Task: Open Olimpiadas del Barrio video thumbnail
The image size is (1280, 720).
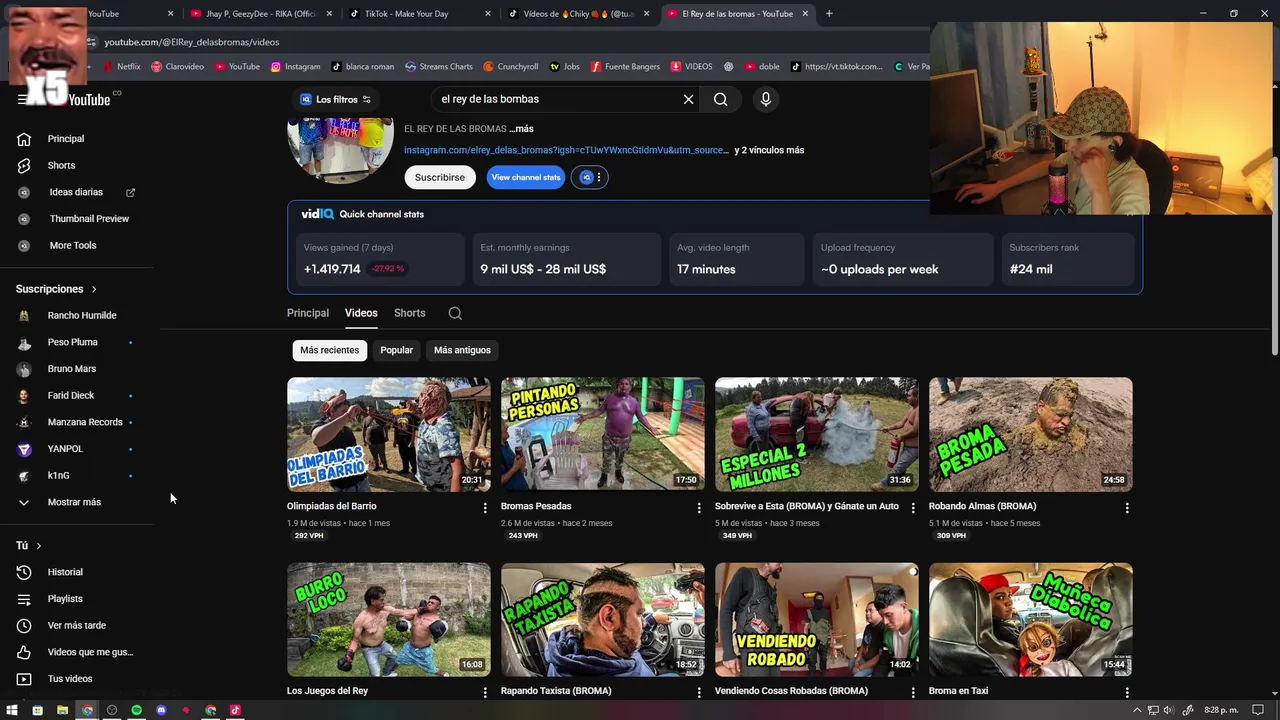Action: (x=389, y=434)
